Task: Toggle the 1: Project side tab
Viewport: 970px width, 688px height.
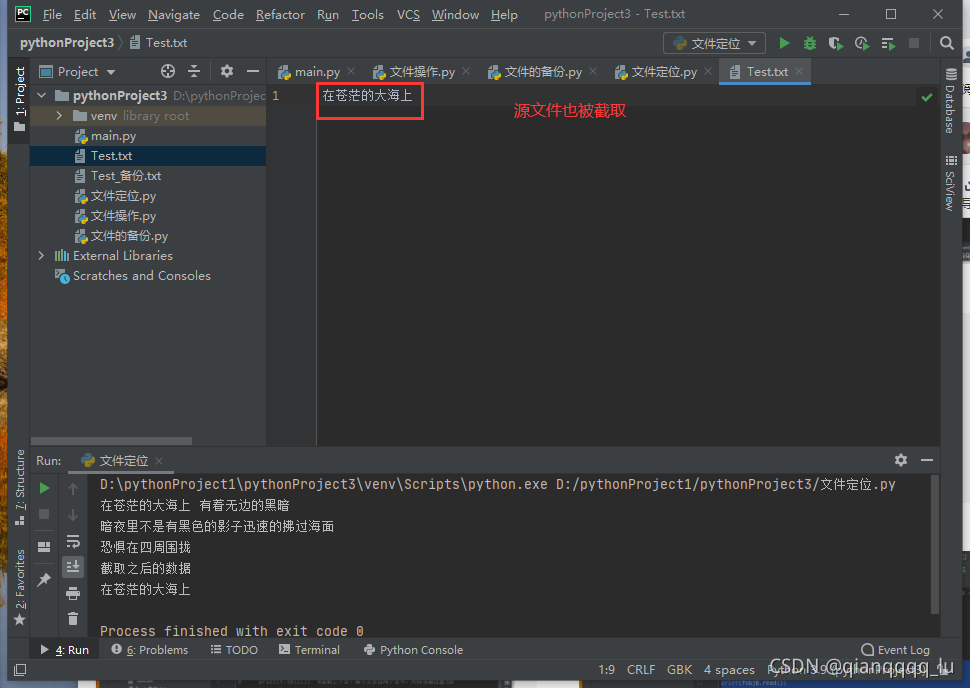Action: click(x=20, y=98)
